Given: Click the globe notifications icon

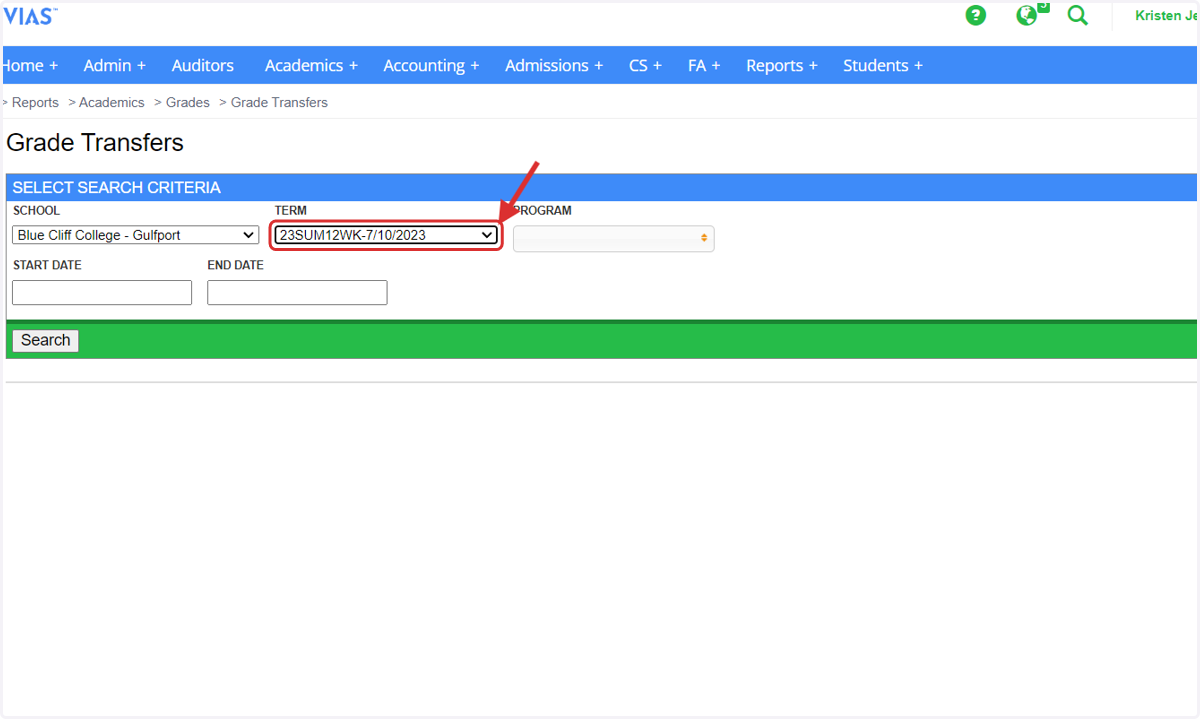Looking at the screenshot, I should pos(1028,16).
